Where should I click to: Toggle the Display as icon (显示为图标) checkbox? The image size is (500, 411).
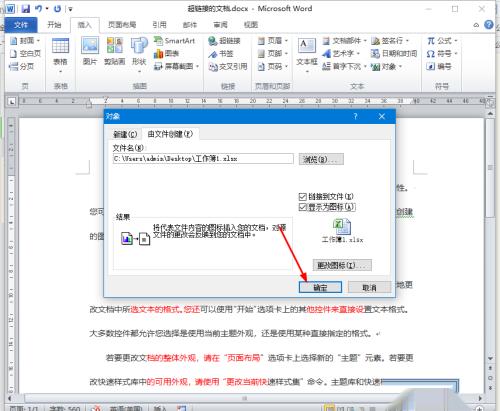coord(303,207)
